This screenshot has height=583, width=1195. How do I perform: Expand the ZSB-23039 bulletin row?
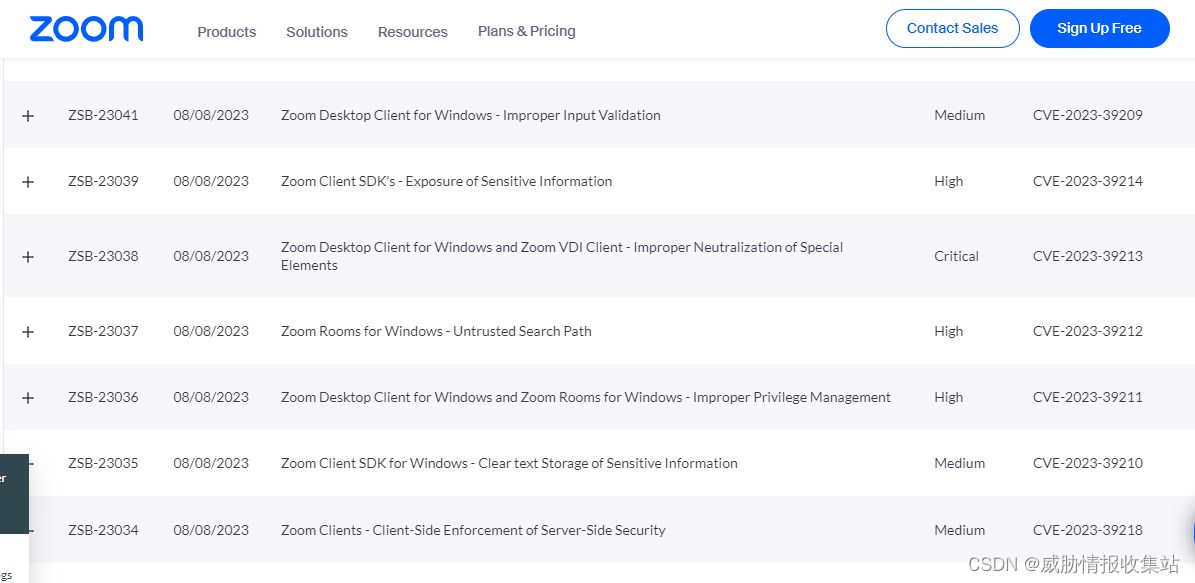(28, 182)
